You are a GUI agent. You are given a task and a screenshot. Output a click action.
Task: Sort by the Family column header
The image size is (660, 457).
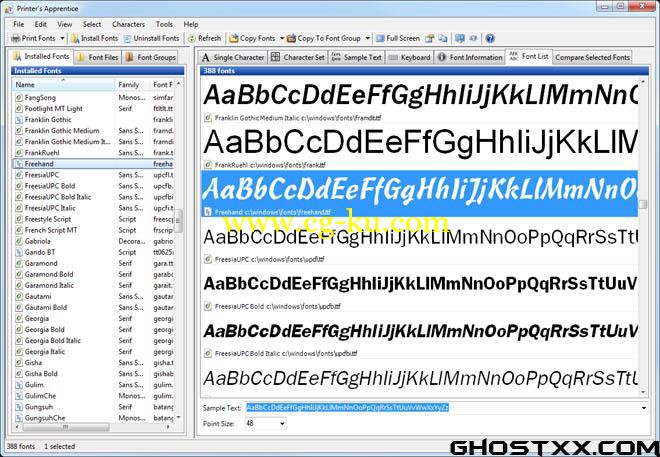pos(132,85)
